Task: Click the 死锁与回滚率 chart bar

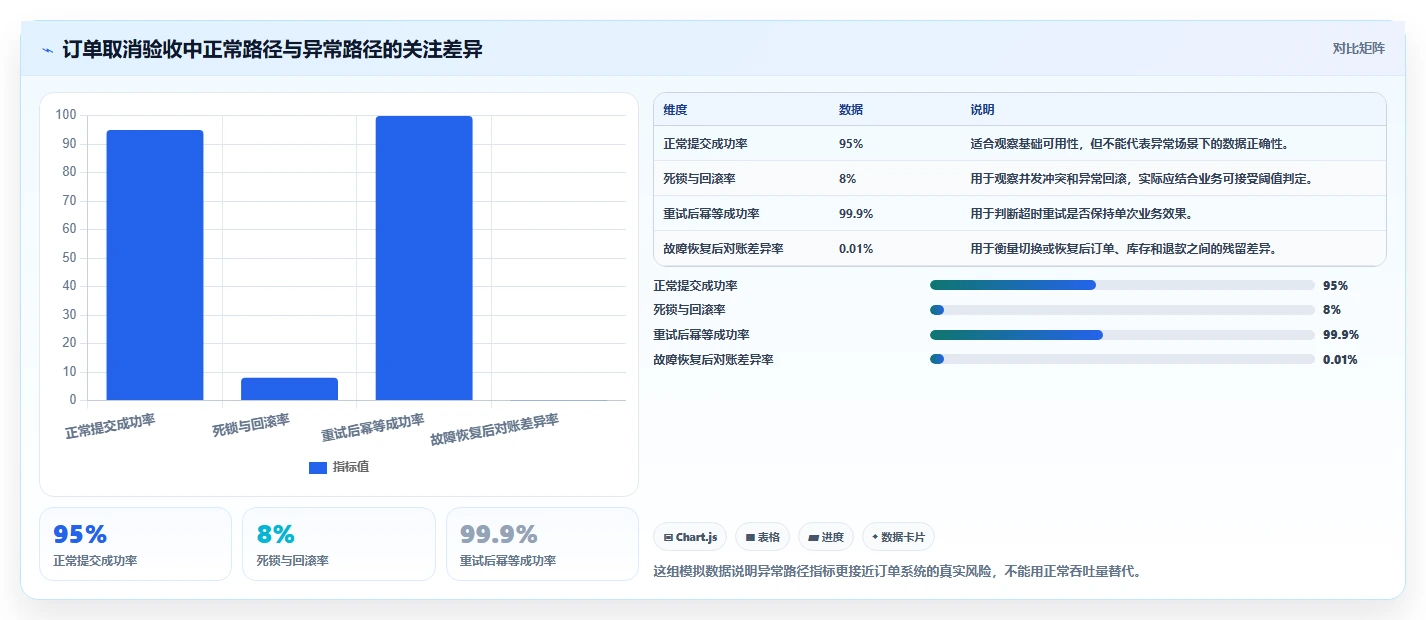Action: click(289, 389)
